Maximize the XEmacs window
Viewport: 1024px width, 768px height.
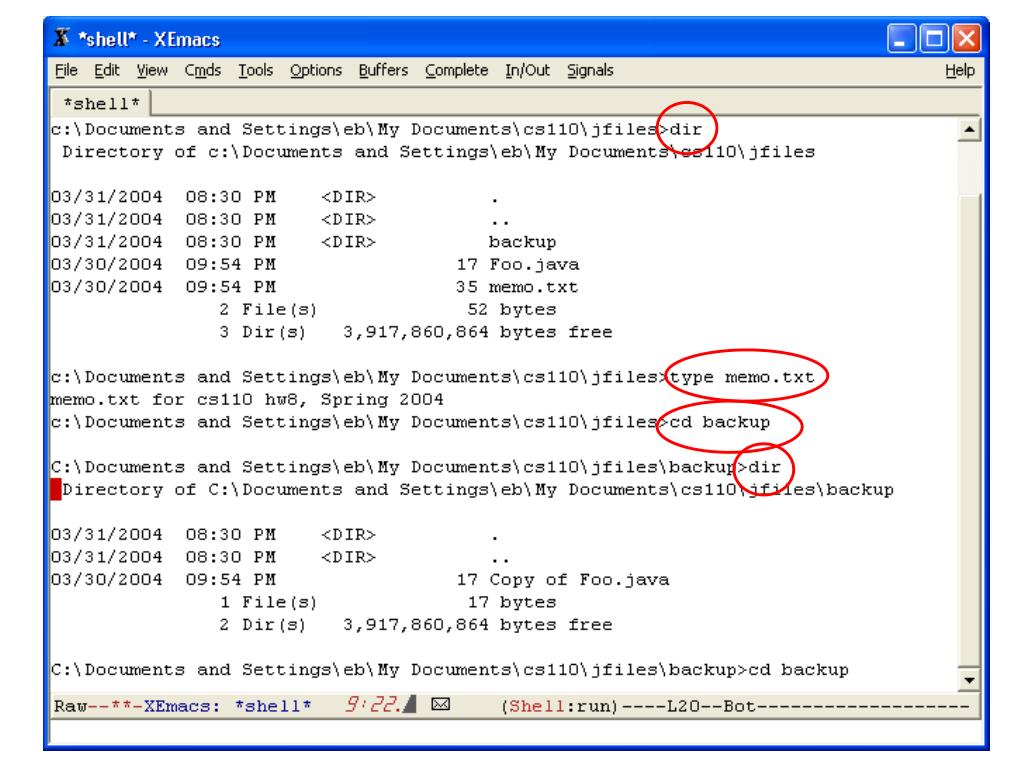click(x=934, y=39)
